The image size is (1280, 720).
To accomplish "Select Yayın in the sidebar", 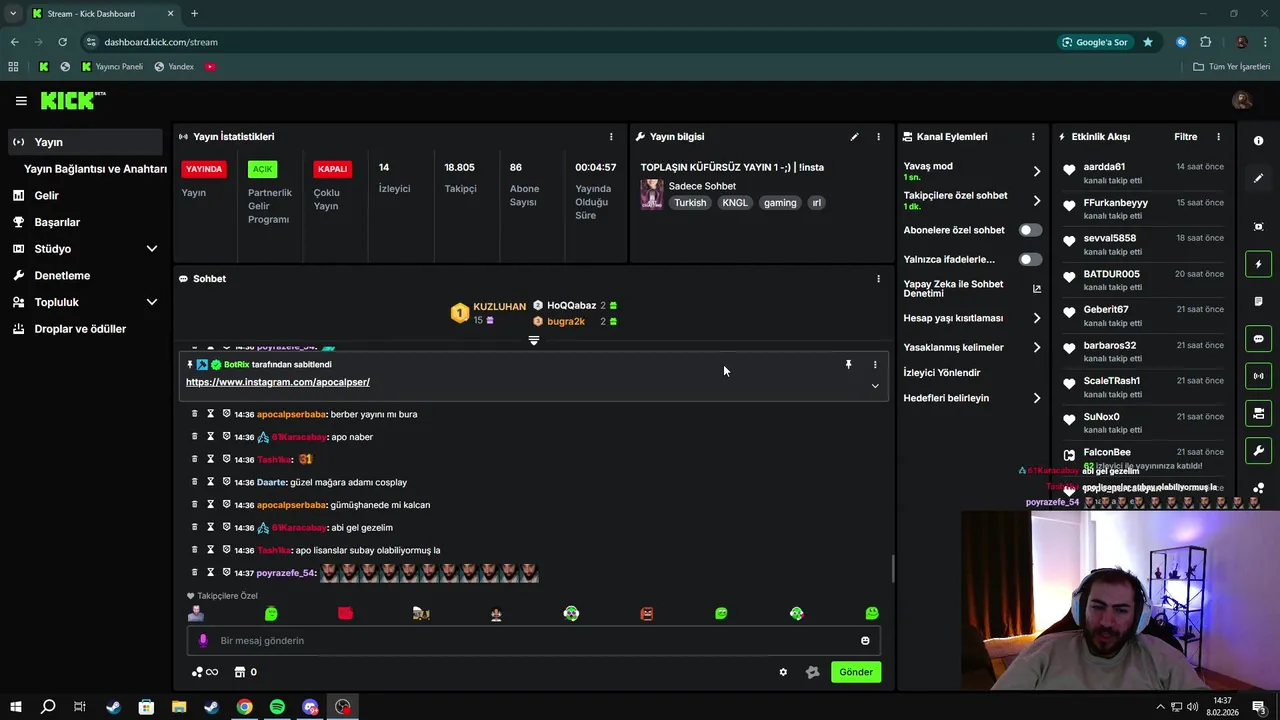I will point(84,142).
